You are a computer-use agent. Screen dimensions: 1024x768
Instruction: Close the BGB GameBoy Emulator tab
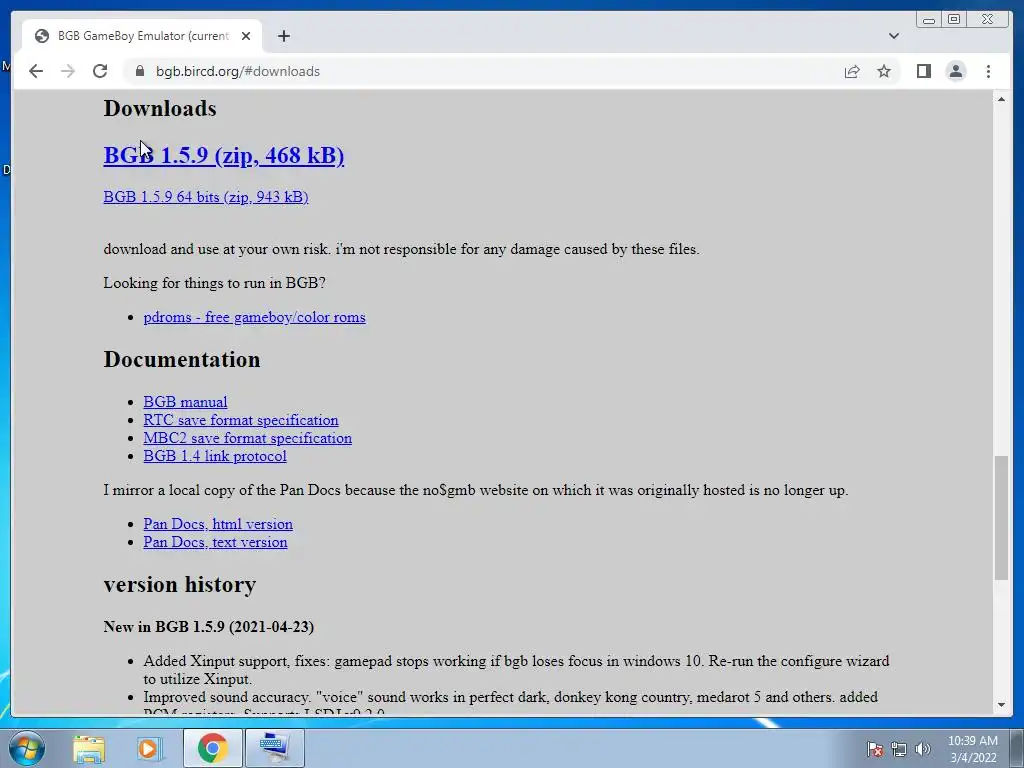(246, 36)
